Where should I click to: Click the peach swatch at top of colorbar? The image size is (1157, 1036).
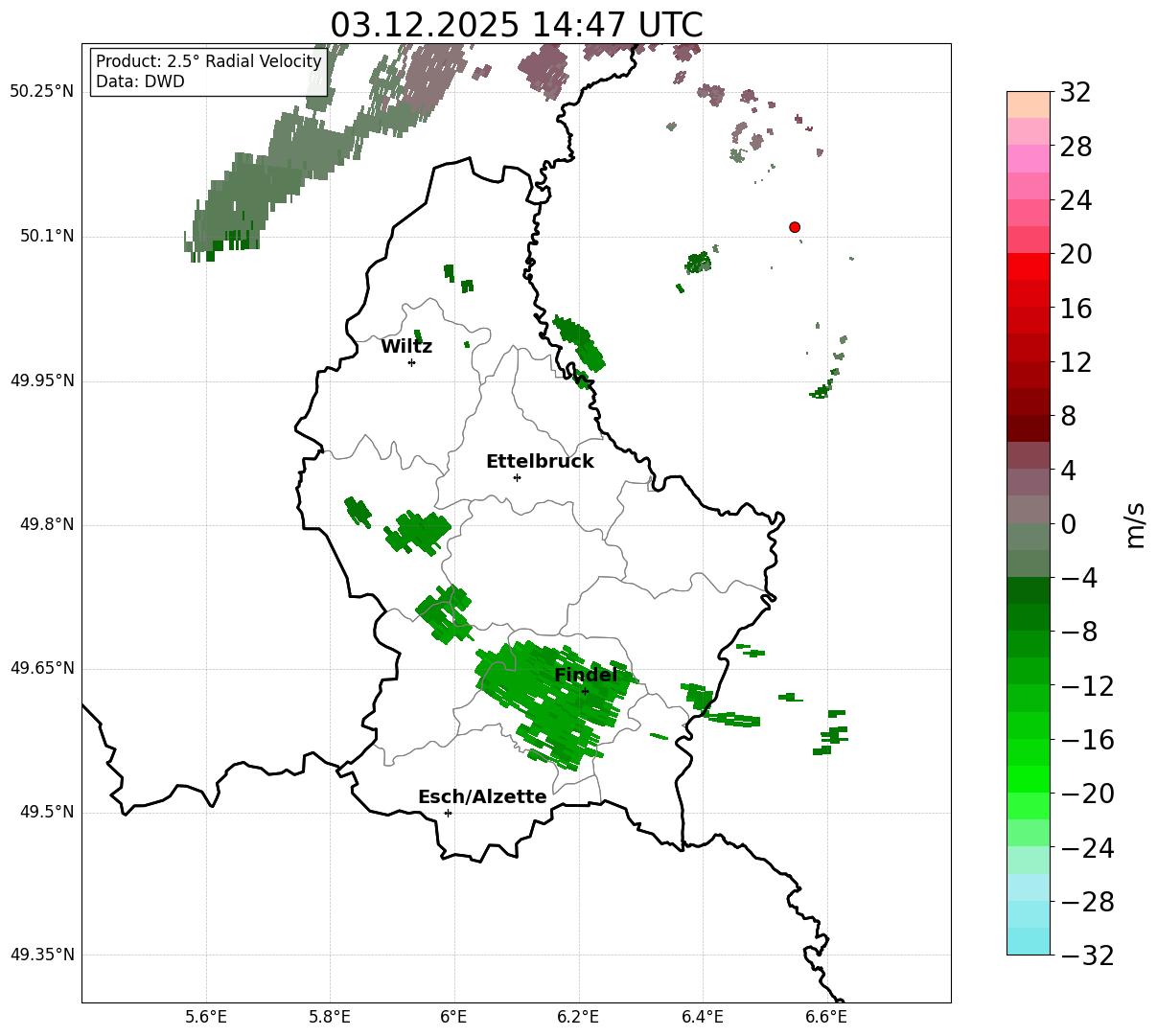coord(1029,105)
